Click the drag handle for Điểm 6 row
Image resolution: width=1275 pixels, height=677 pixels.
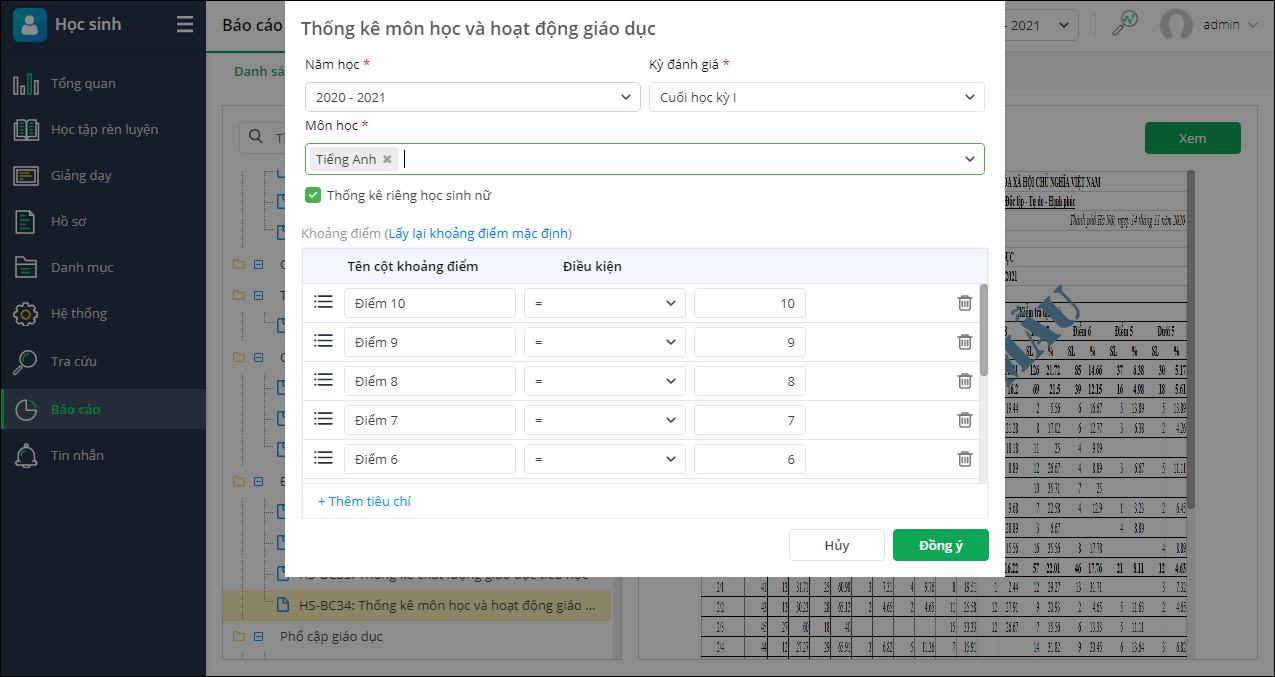point(323,458)
